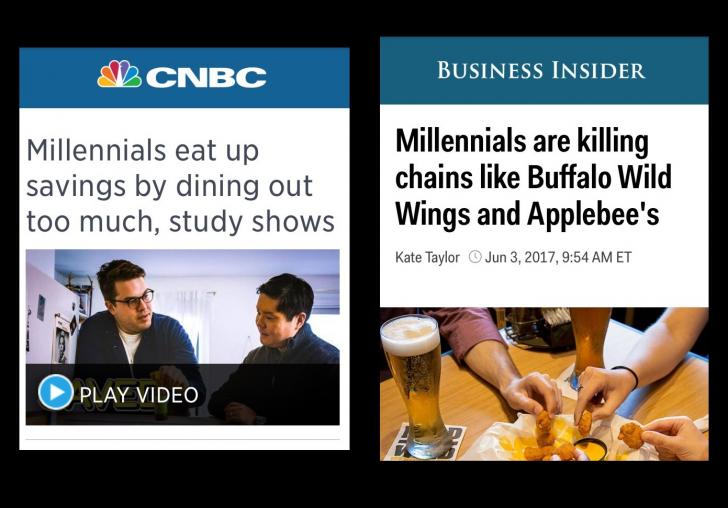Click the clock icon beside the date
The image size is (728, 508).
point(475,257)
